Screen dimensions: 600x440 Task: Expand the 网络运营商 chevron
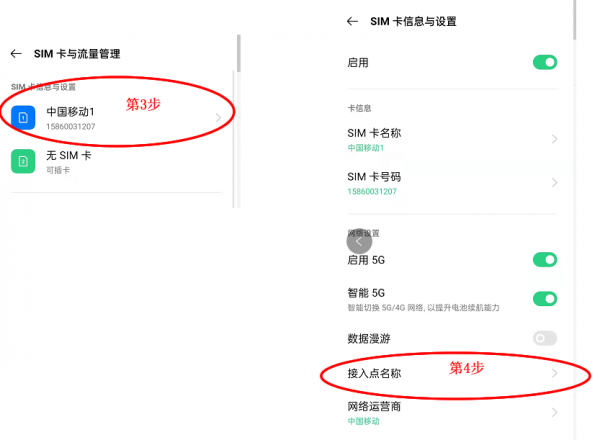point(554,412)
